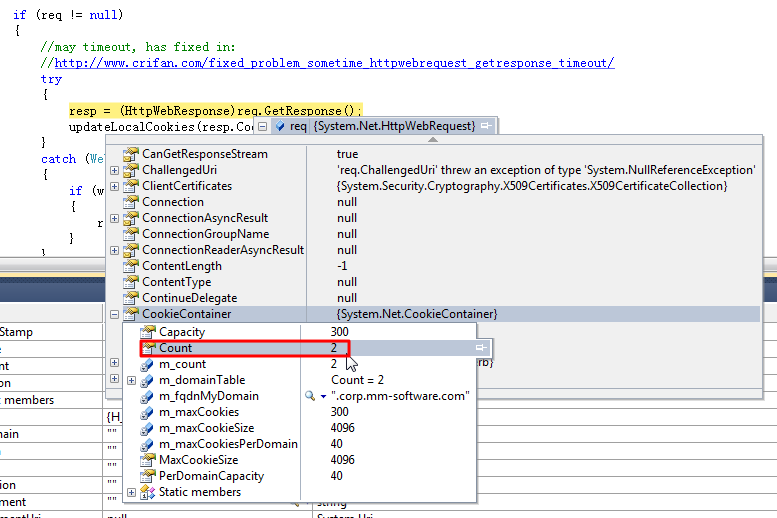The width and height of the screenshot is (777, 518).
Task: Click the ConnectionGroupName property icon
Action: coord(131,234)
